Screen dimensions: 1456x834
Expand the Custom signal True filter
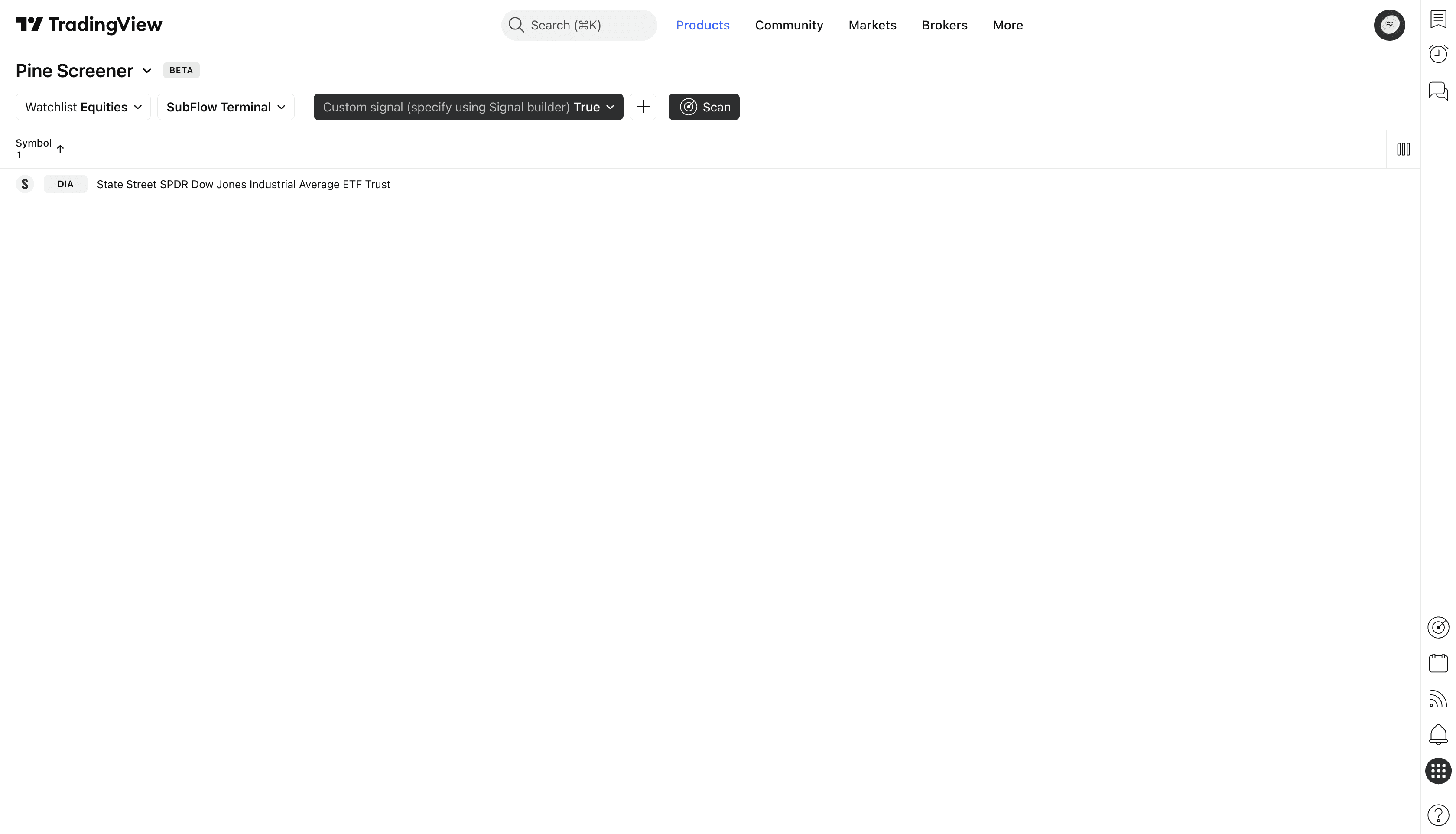click(468, 107)
